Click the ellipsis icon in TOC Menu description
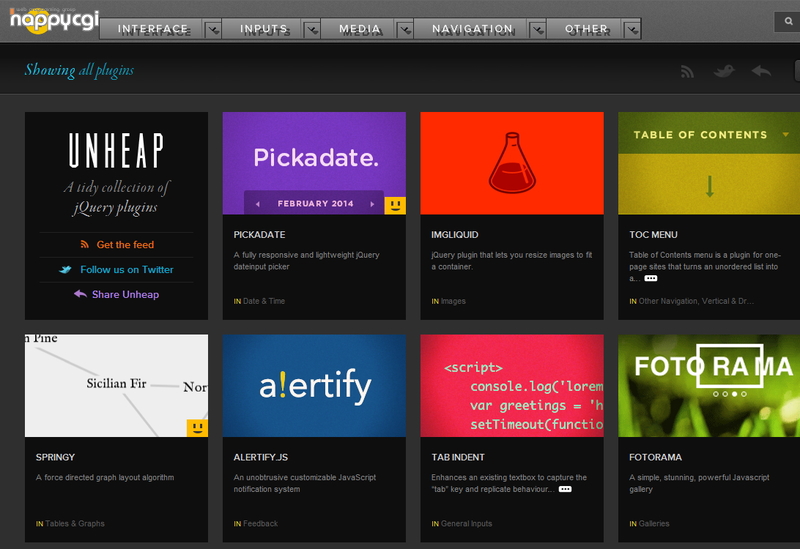The width and height of the screenshot is (800, 549). coord(651,279)
